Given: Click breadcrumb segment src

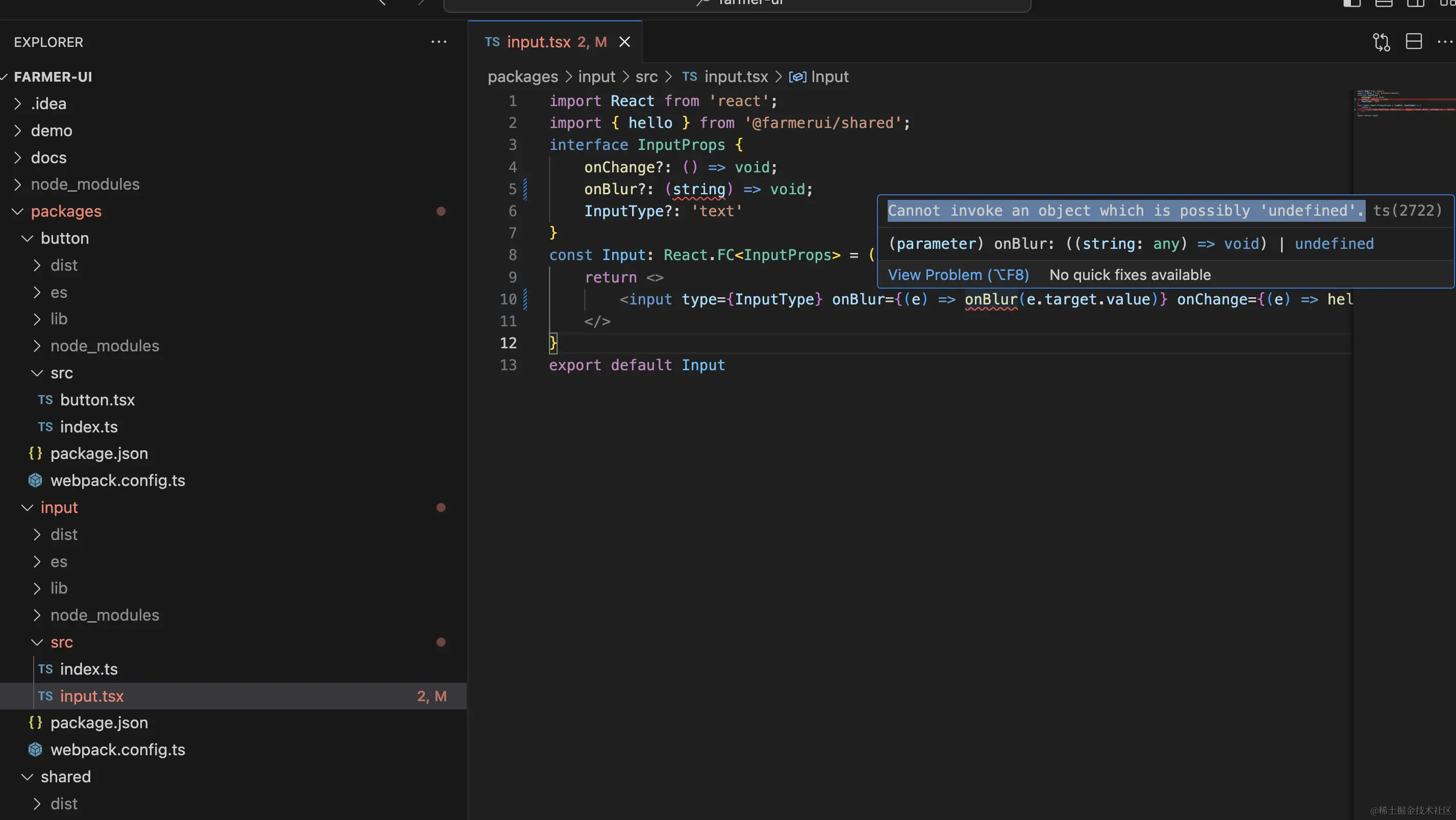Looking at the screenshot, I should click(x=646, y=76).
